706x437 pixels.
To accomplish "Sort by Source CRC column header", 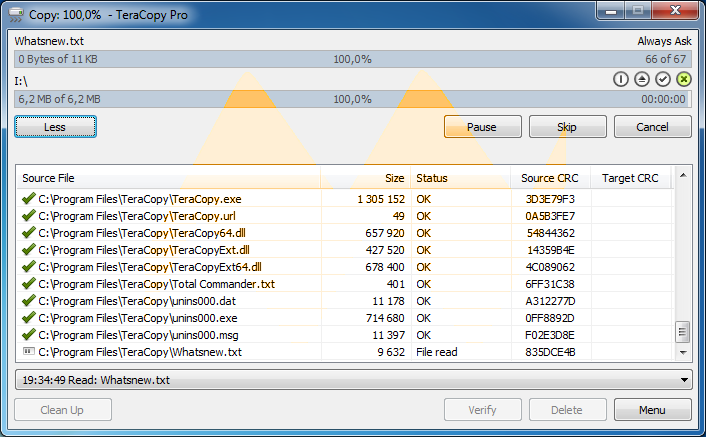I will coord(550,178).
